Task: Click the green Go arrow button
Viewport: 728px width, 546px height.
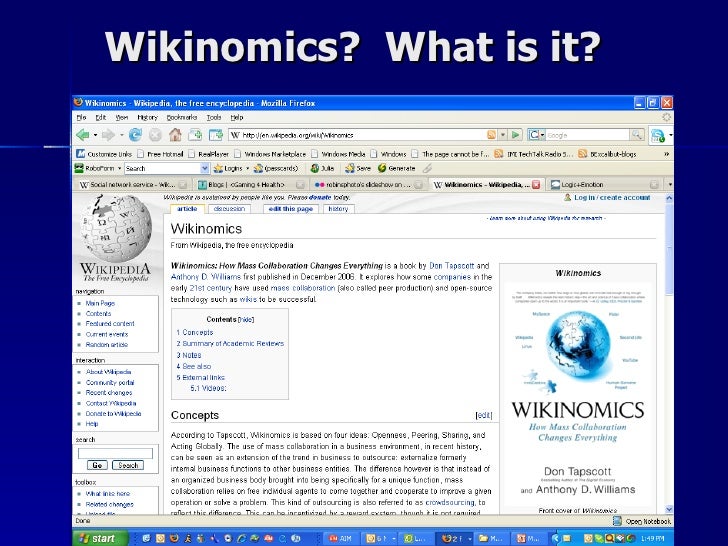Action: [515, 135]
